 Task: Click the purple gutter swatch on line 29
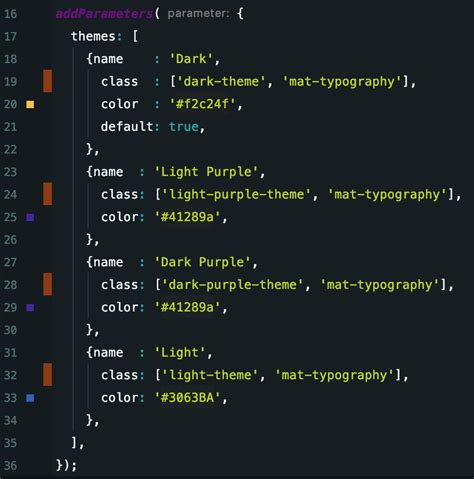click(30, 308)
